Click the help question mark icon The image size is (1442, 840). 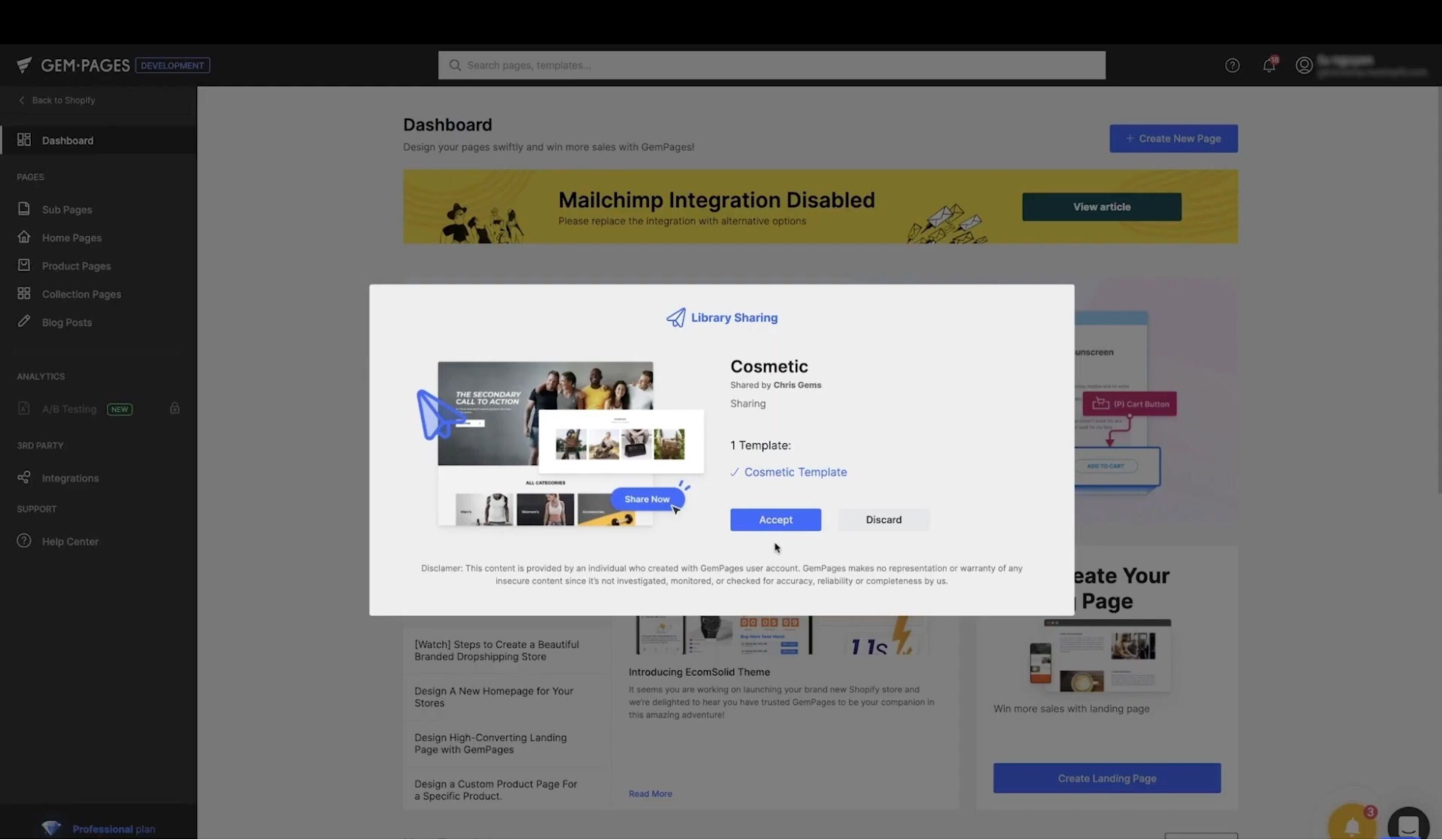[x=1231, y=65]
